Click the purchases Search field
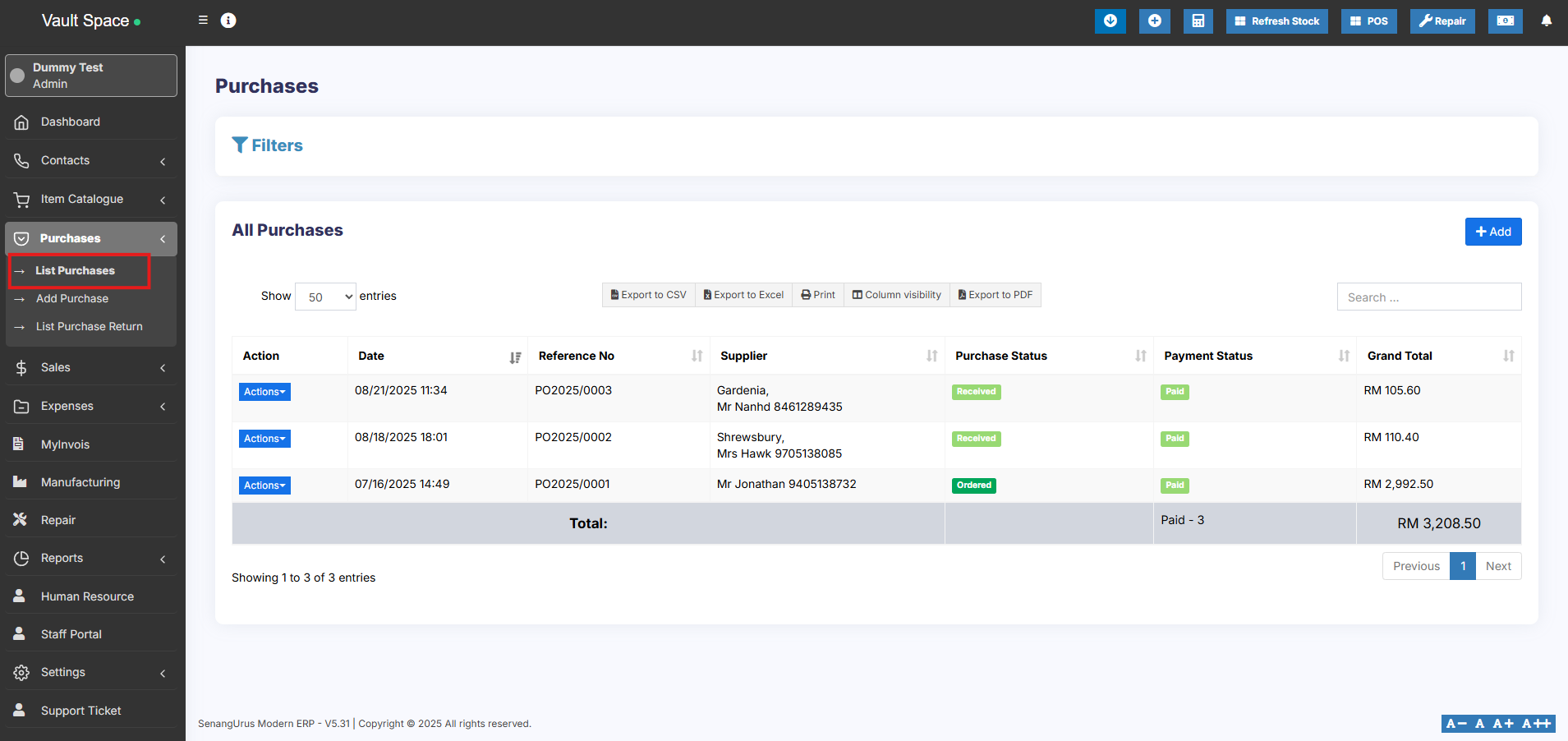The height and width of the screenshot is (741, 1568). [x=1428, y=297]
